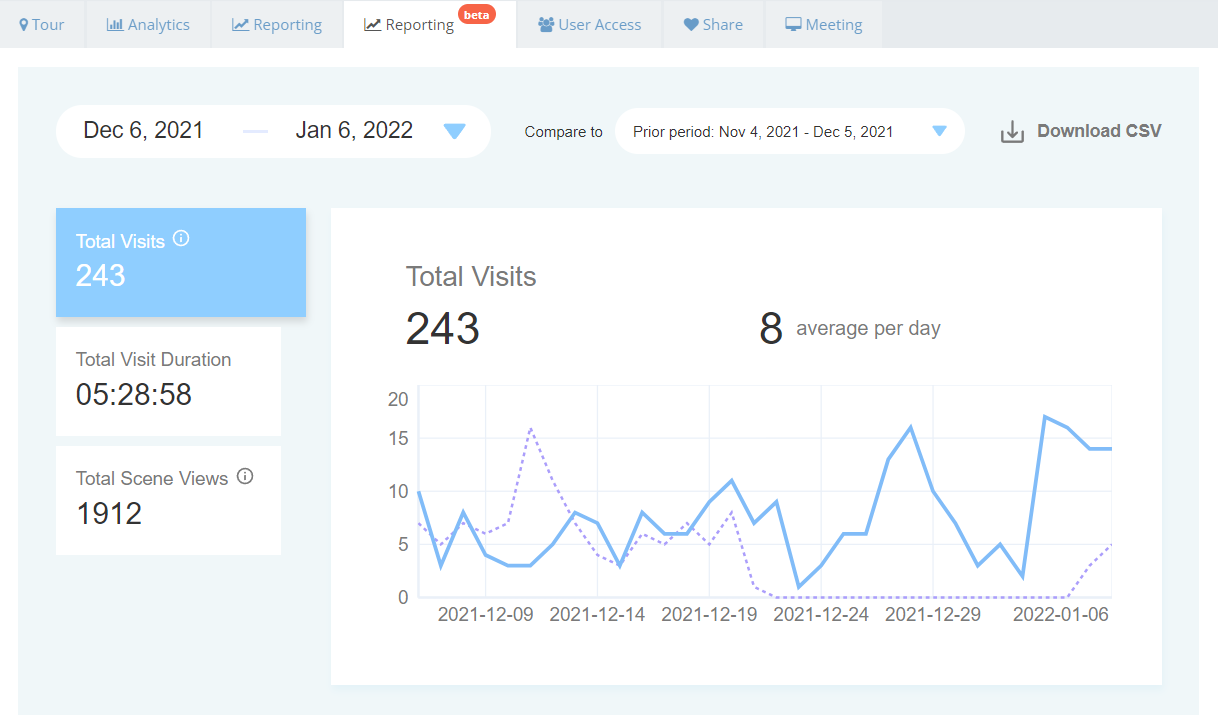Viewport: 1218px width, 715px height.
Task: Click the Share heart icon
Action: tap(689, 24)
